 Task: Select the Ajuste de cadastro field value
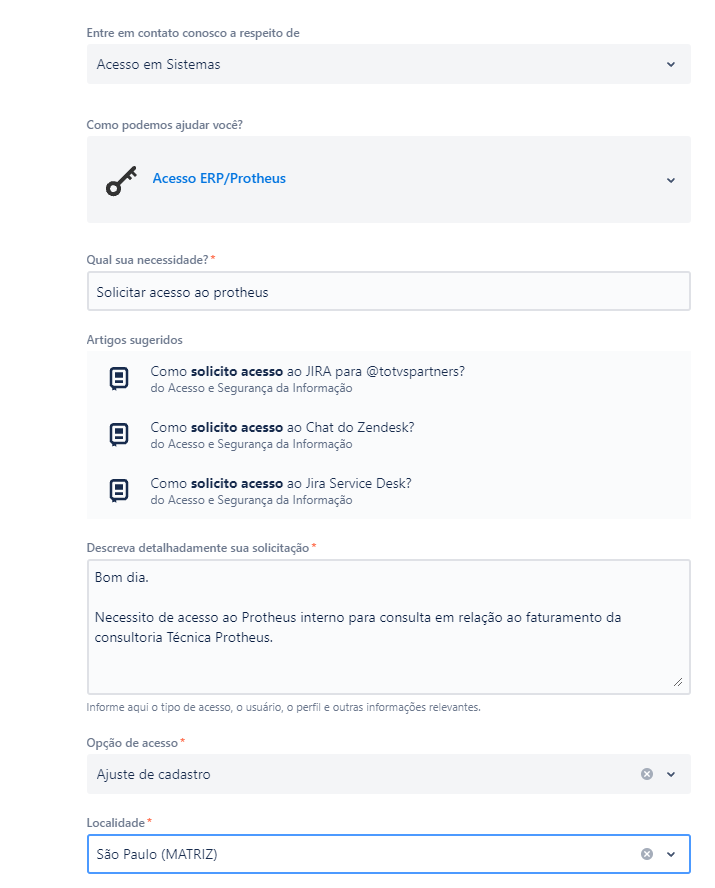(x=154, y=774)
